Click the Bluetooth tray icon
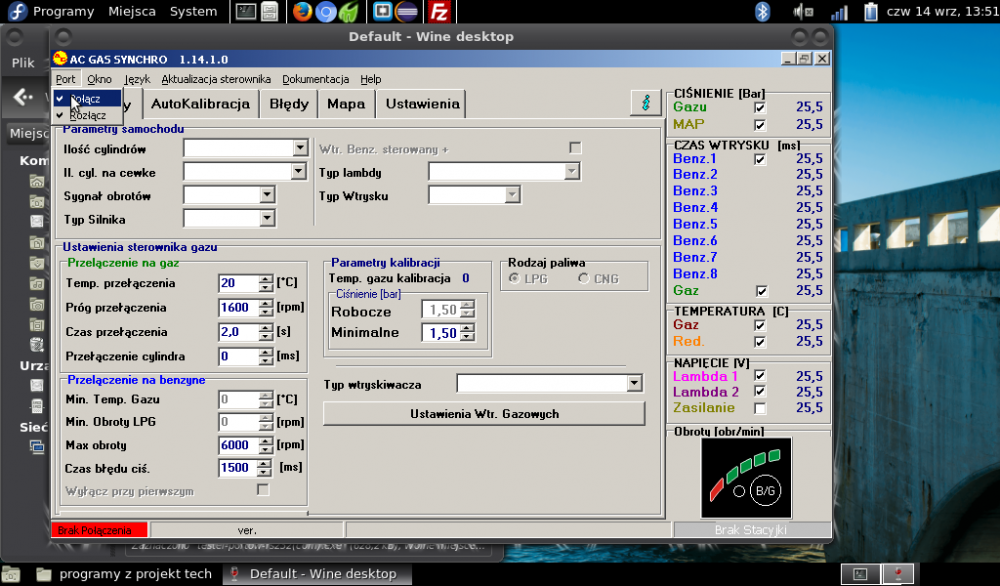 click(762, 11)
